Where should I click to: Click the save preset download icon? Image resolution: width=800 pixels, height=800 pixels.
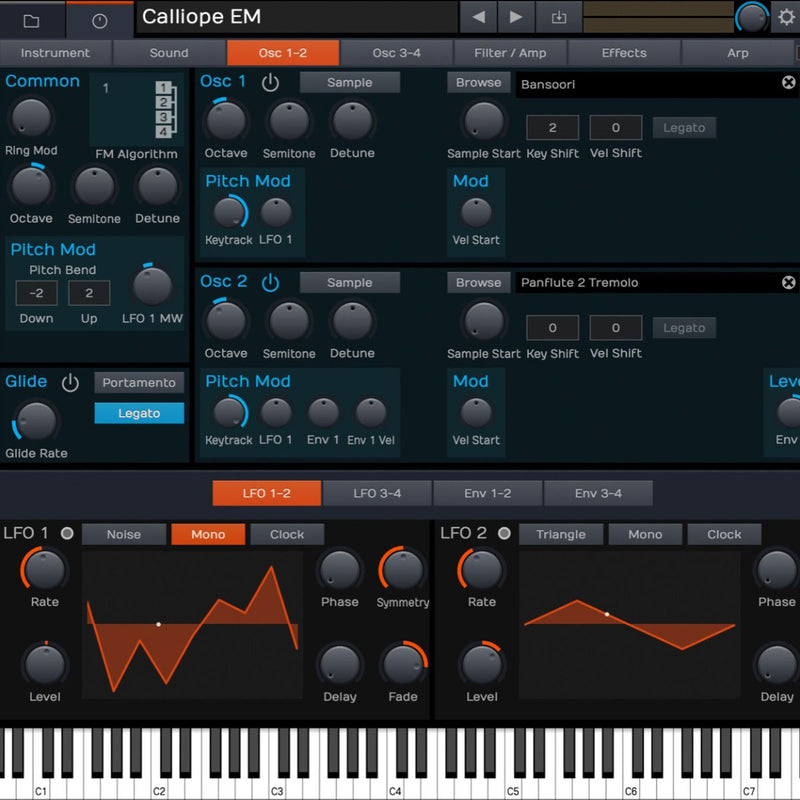coord(558,17)
